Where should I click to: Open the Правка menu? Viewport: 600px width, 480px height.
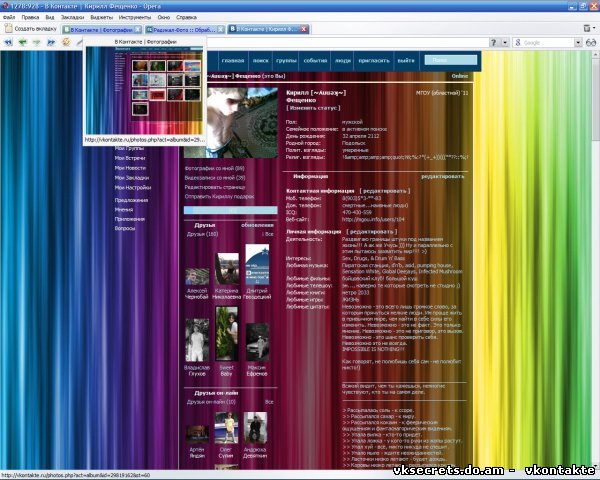30,18
